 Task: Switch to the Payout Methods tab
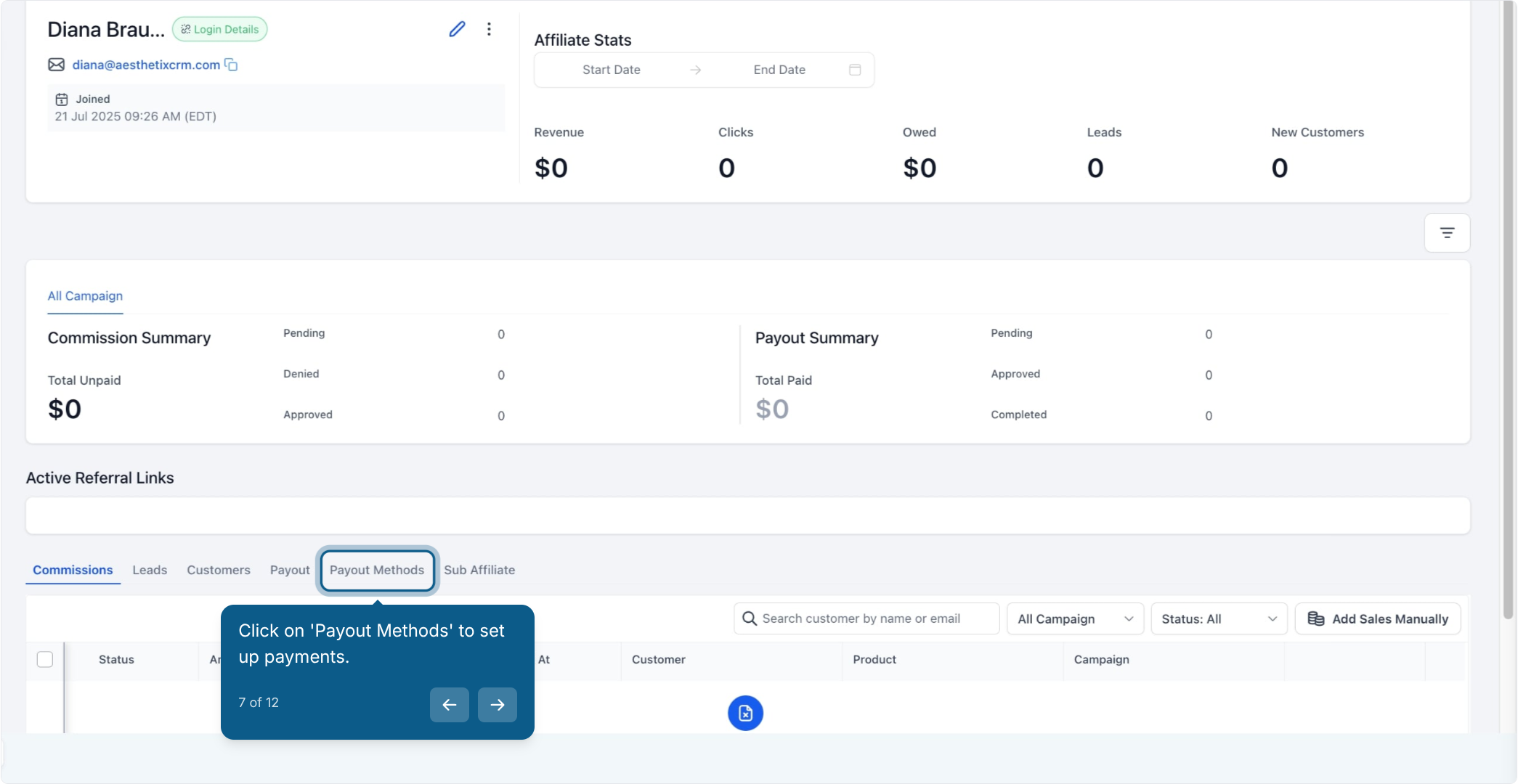(377, 570)
